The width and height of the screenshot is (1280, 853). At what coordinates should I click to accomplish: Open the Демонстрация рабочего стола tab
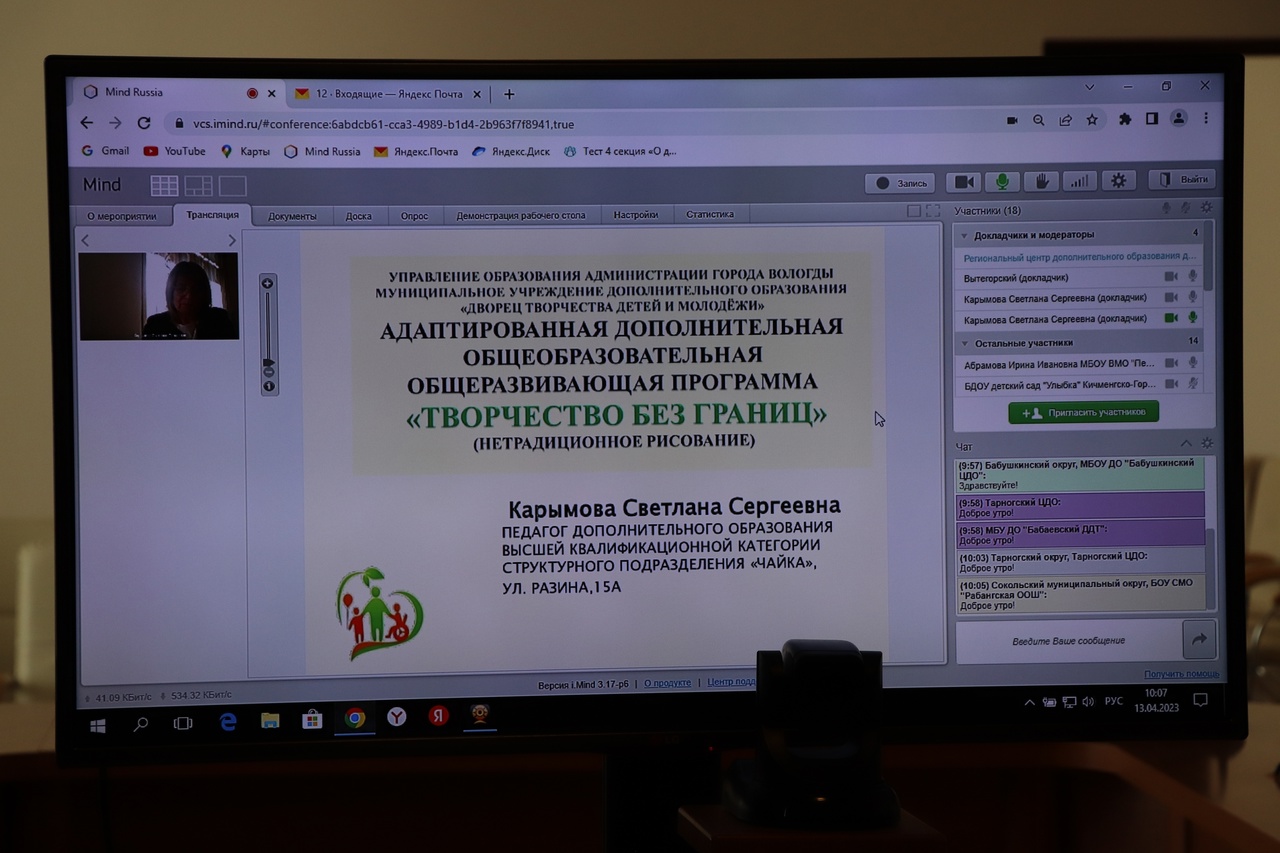[x=522, y=216]
